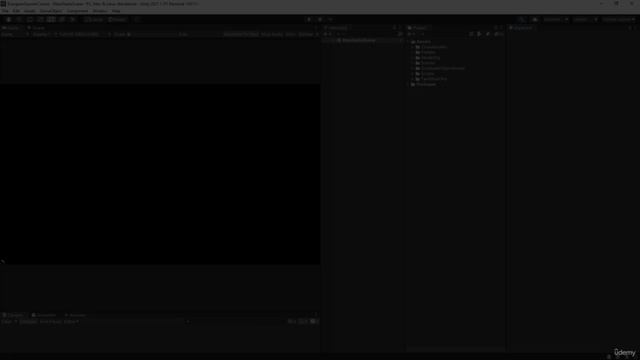
Task: Select the Hierarchy panel tab
Action: [x=337, y=28]
